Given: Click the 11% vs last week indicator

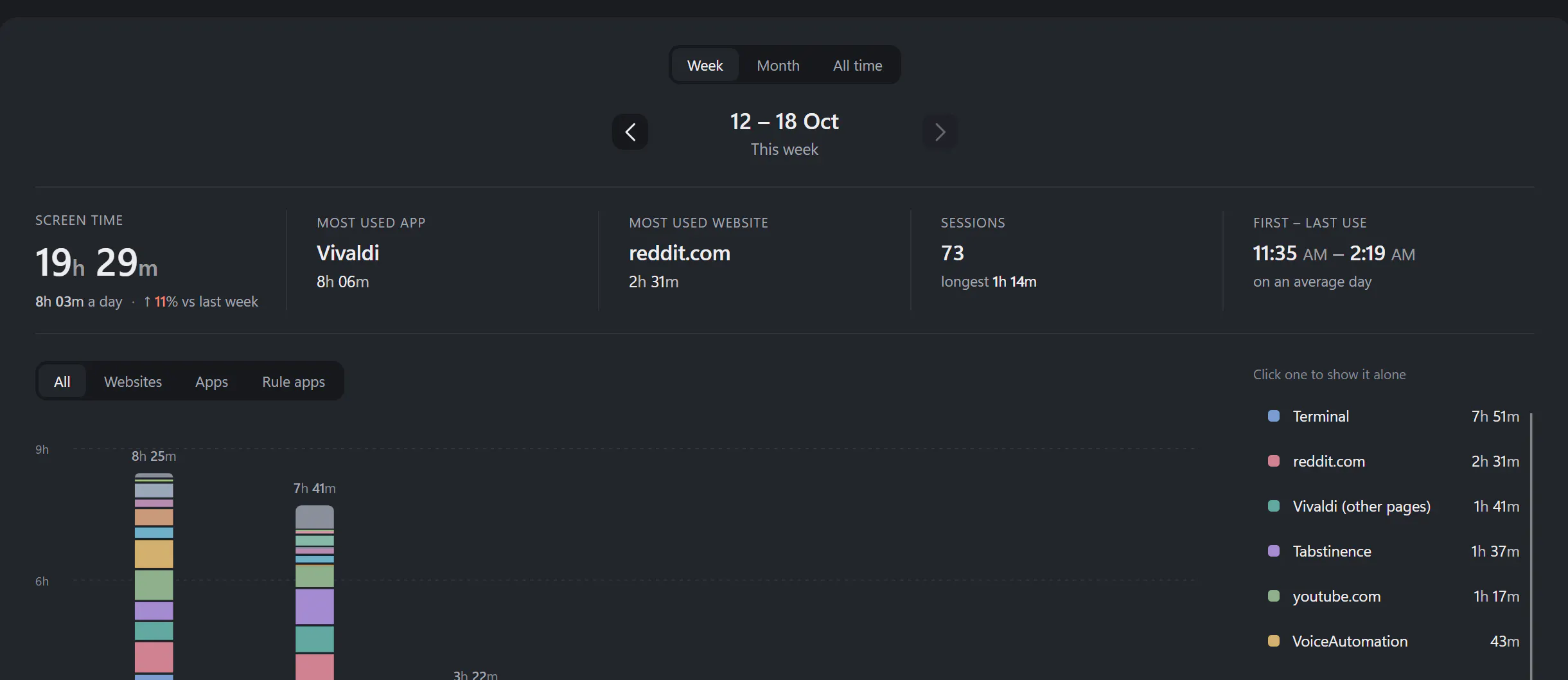Looking at the screenshot, I should 200,301.
